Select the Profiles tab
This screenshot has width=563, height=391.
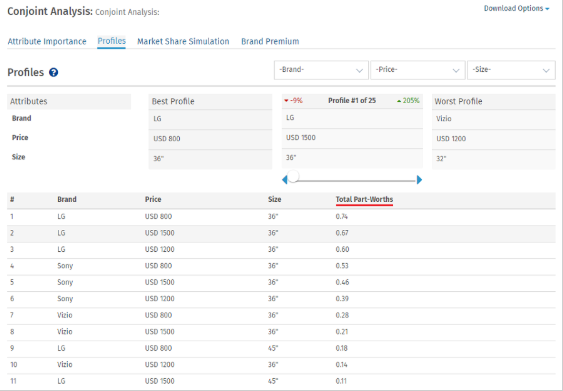pyautogui.click(x=112, y=41)
